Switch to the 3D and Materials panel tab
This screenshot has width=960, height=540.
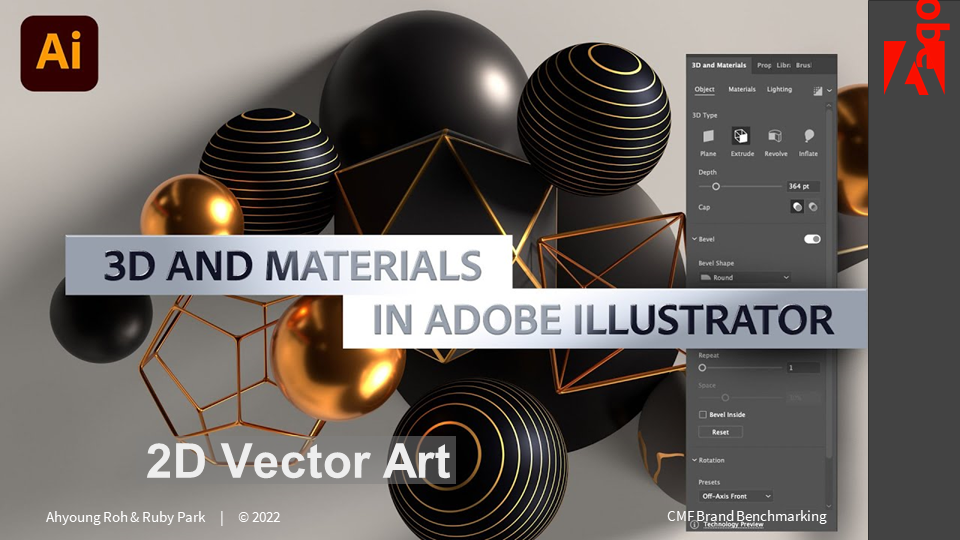point(719,65)
